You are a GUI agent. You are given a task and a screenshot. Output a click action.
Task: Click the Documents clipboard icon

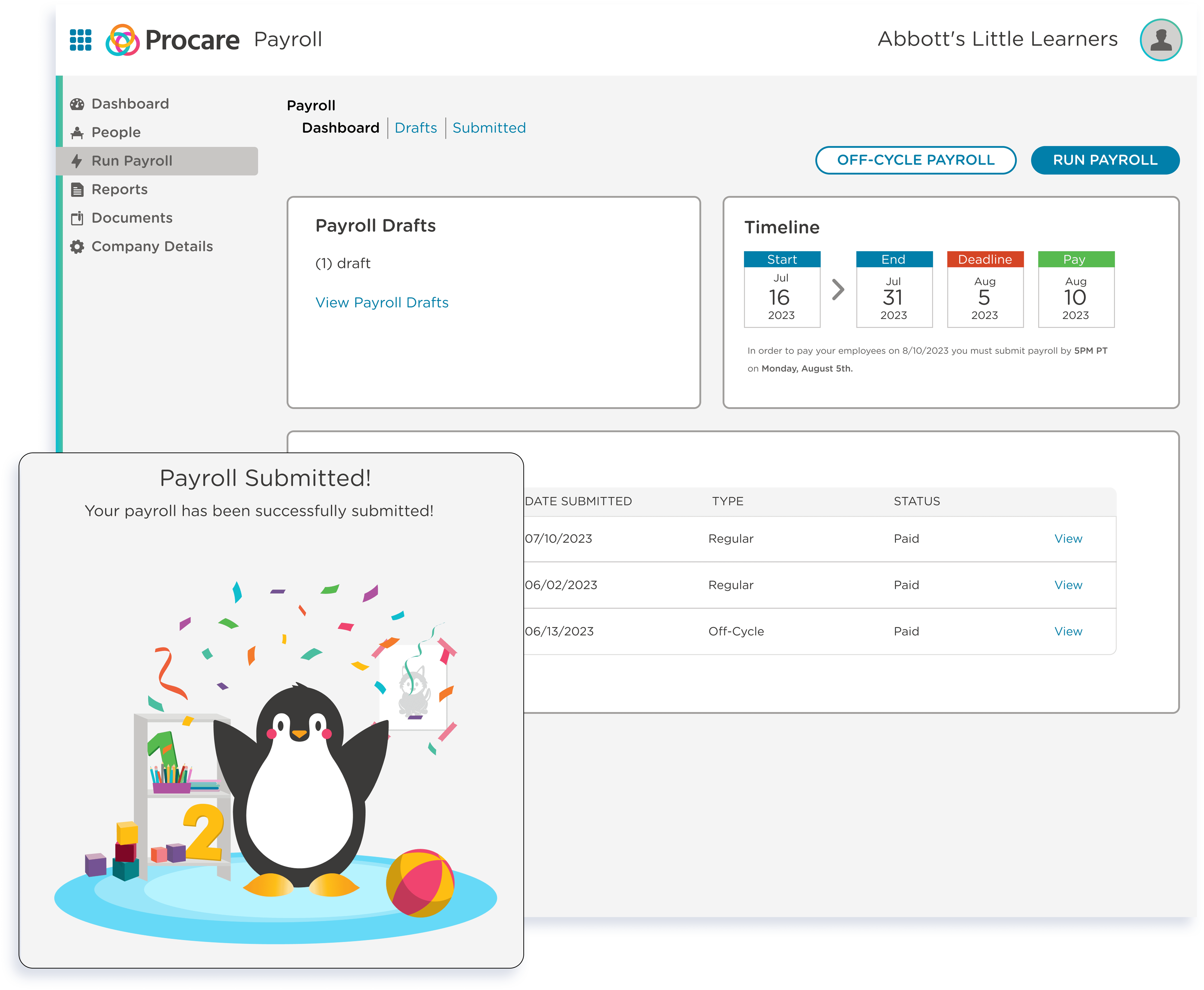77,218
